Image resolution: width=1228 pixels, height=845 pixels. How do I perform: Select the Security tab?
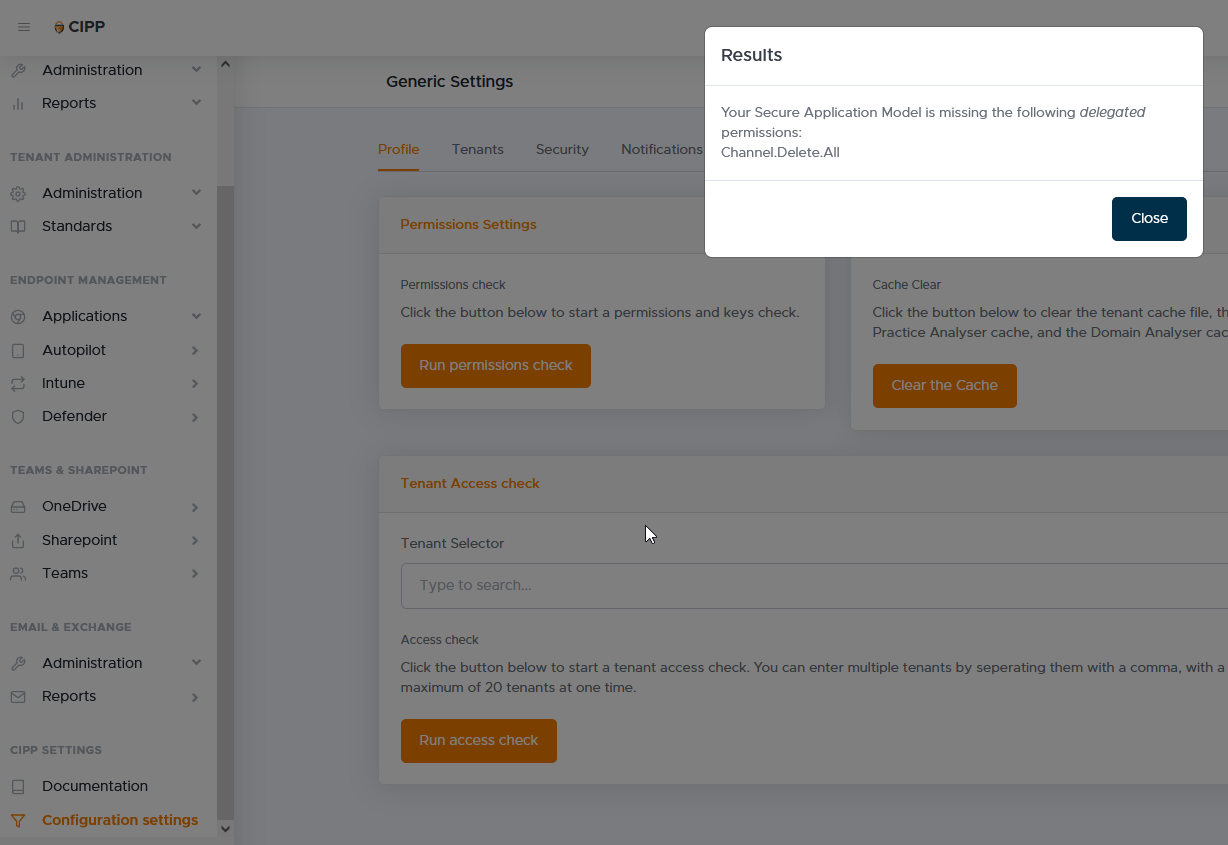click(562, 149)
